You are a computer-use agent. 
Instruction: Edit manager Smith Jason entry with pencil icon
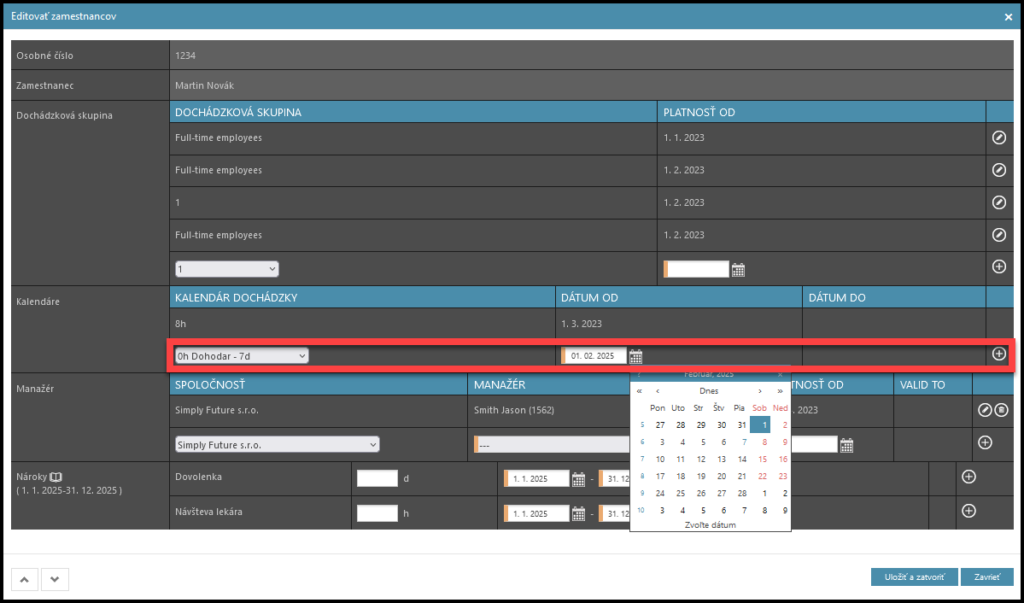pyautogui.click(x=984, y=409)
